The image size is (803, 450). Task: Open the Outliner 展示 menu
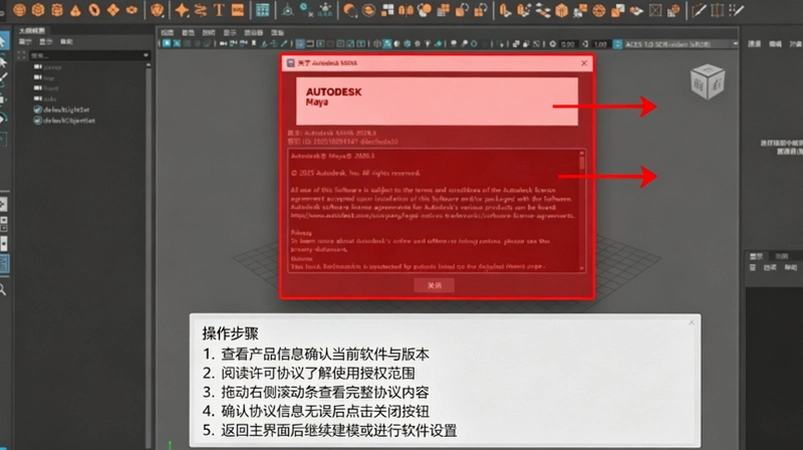(25, 41)
